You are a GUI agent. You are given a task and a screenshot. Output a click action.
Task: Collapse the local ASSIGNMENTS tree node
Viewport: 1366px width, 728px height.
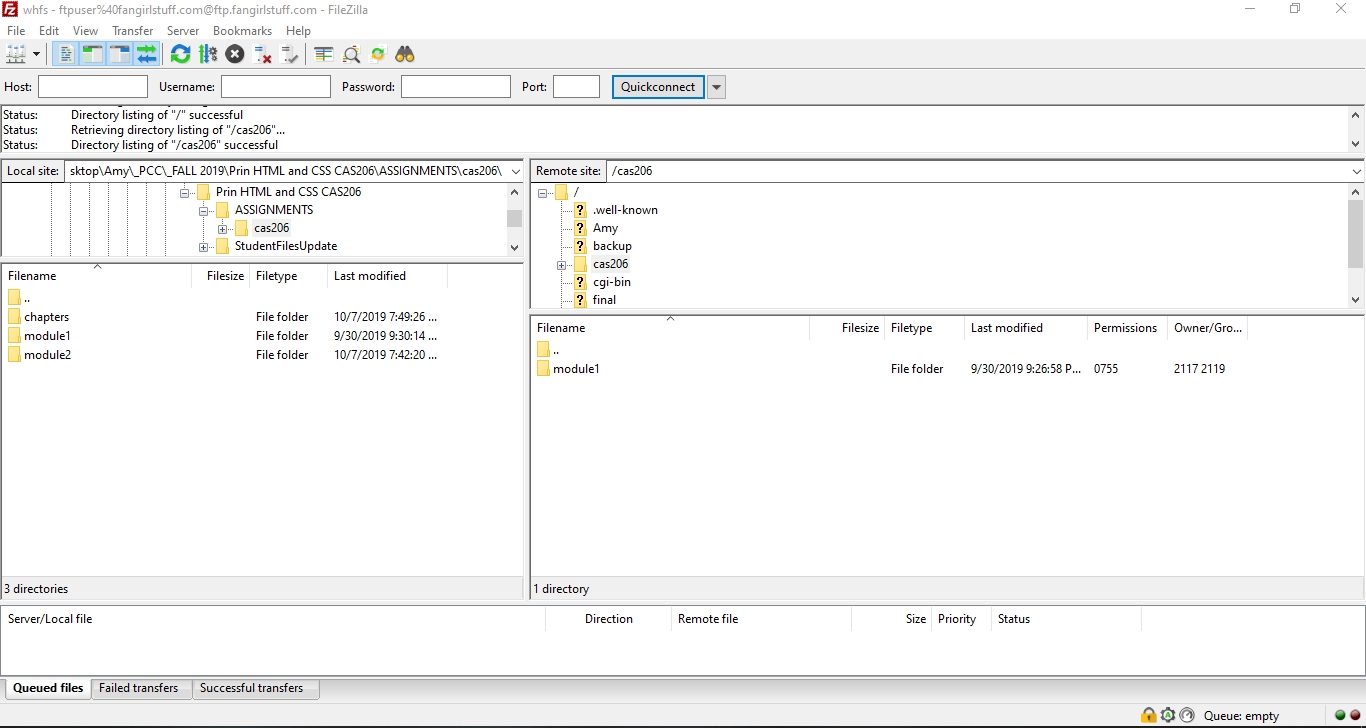[204, 211]
